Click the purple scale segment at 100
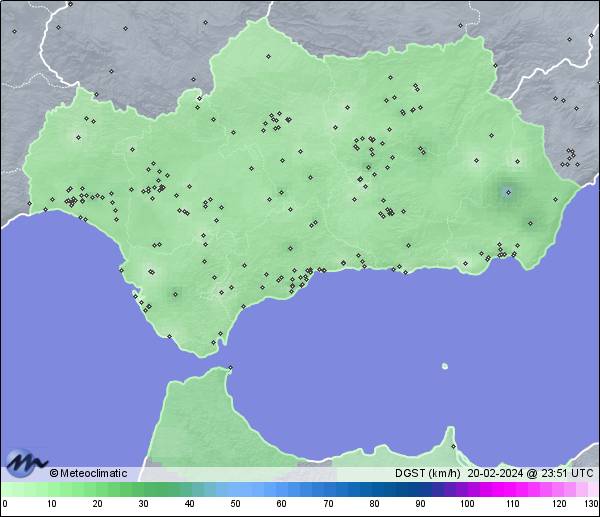The height and width of the screenshot is (517, 600). click(466, 489)
